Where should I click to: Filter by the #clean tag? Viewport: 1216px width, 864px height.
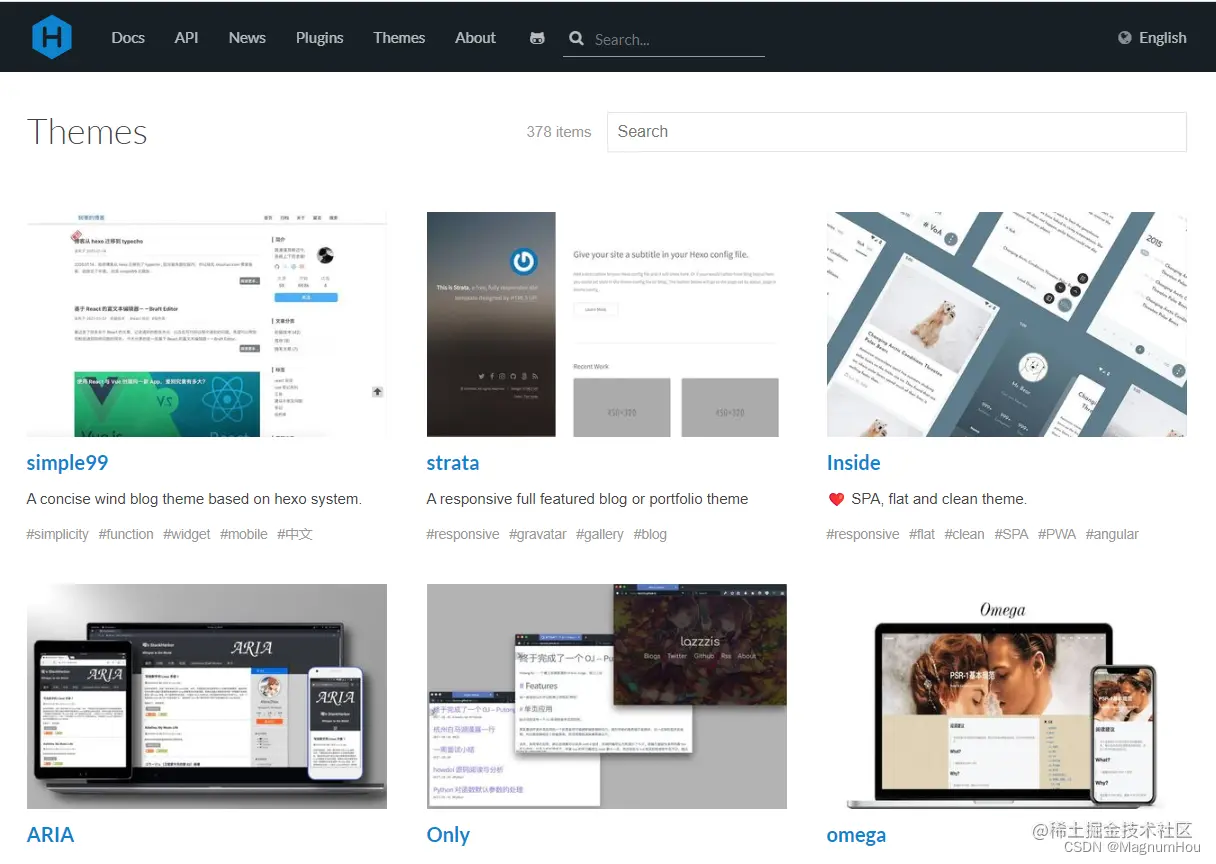tap(965, 534)
